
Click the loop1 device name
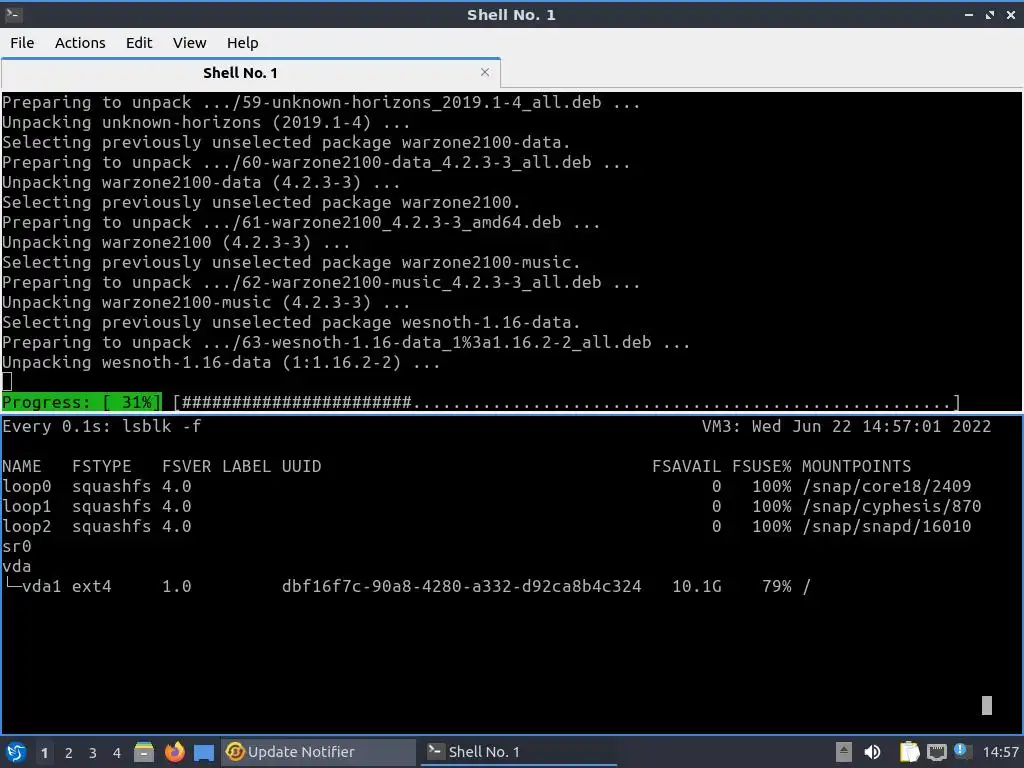pyautogui.click(x=27, y=507)
